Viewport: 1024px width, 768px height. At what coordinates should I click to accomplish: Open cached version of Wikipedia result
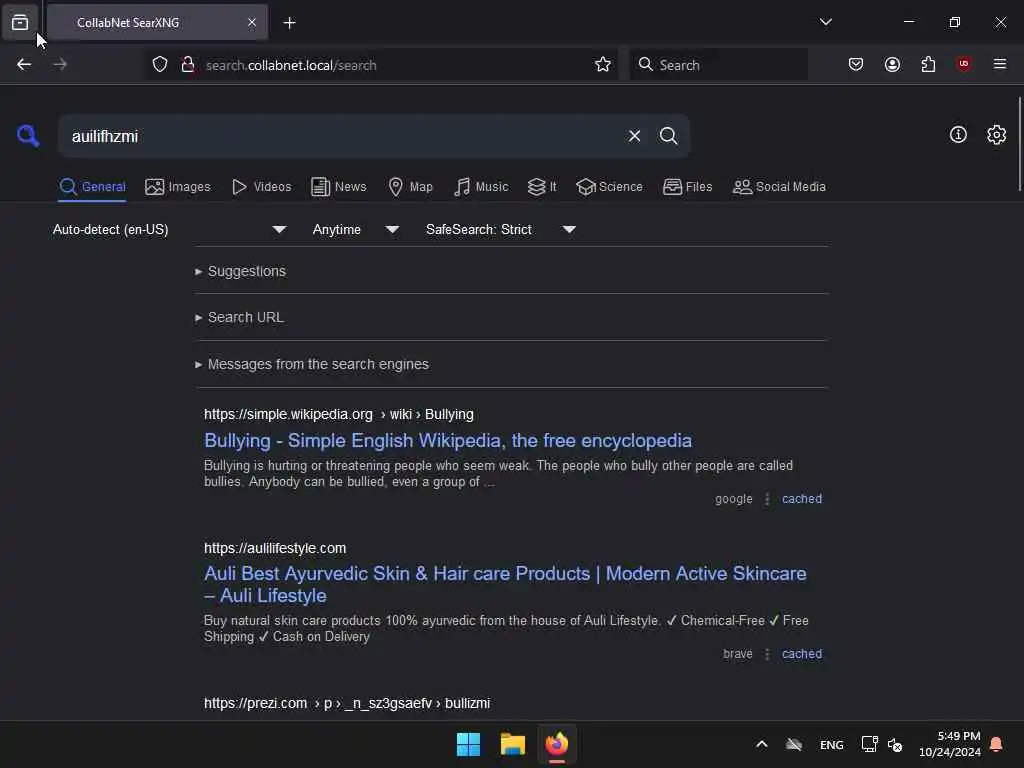point(802,499)
